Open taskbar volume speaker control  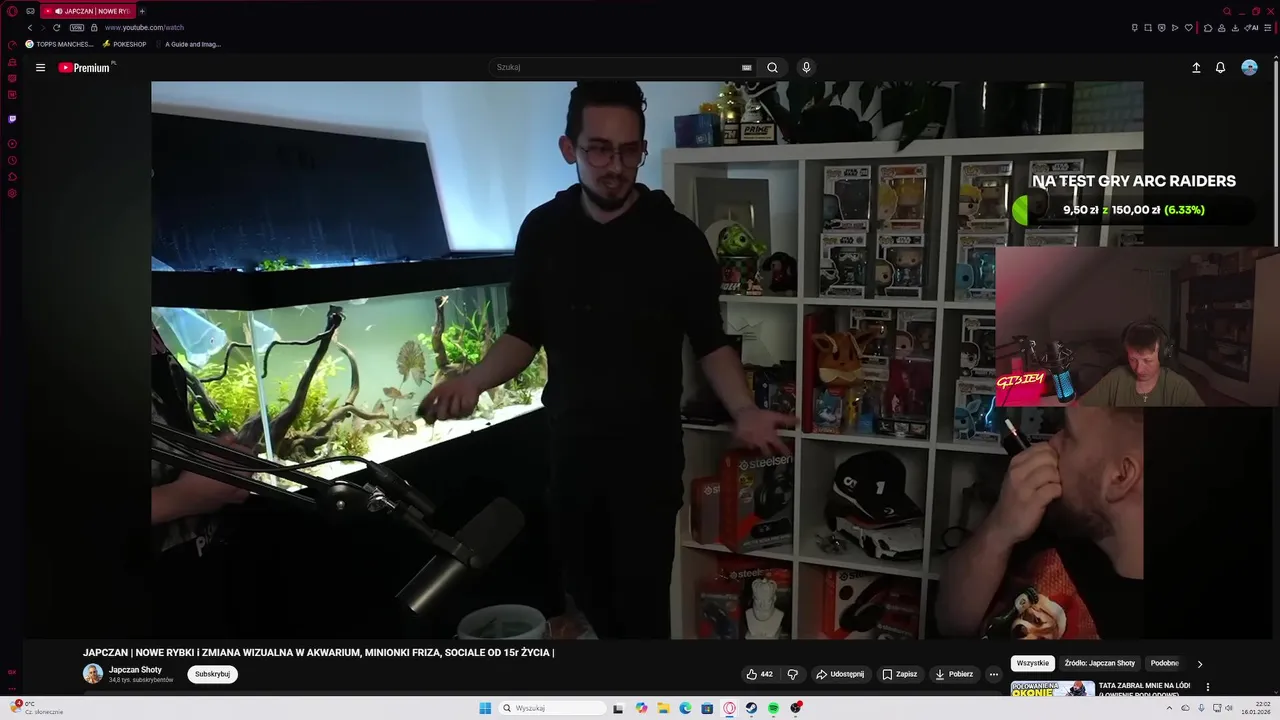1229,708
